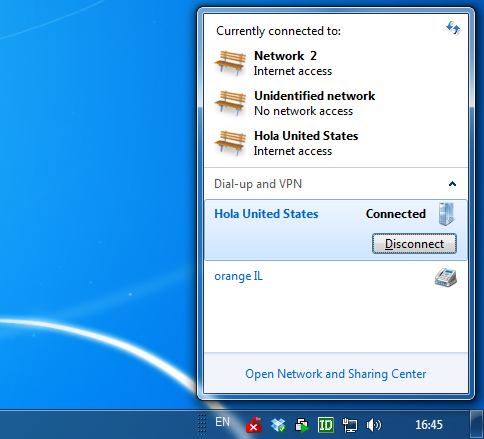Click the Network 2 bench icon

click(x=230, y=63)
